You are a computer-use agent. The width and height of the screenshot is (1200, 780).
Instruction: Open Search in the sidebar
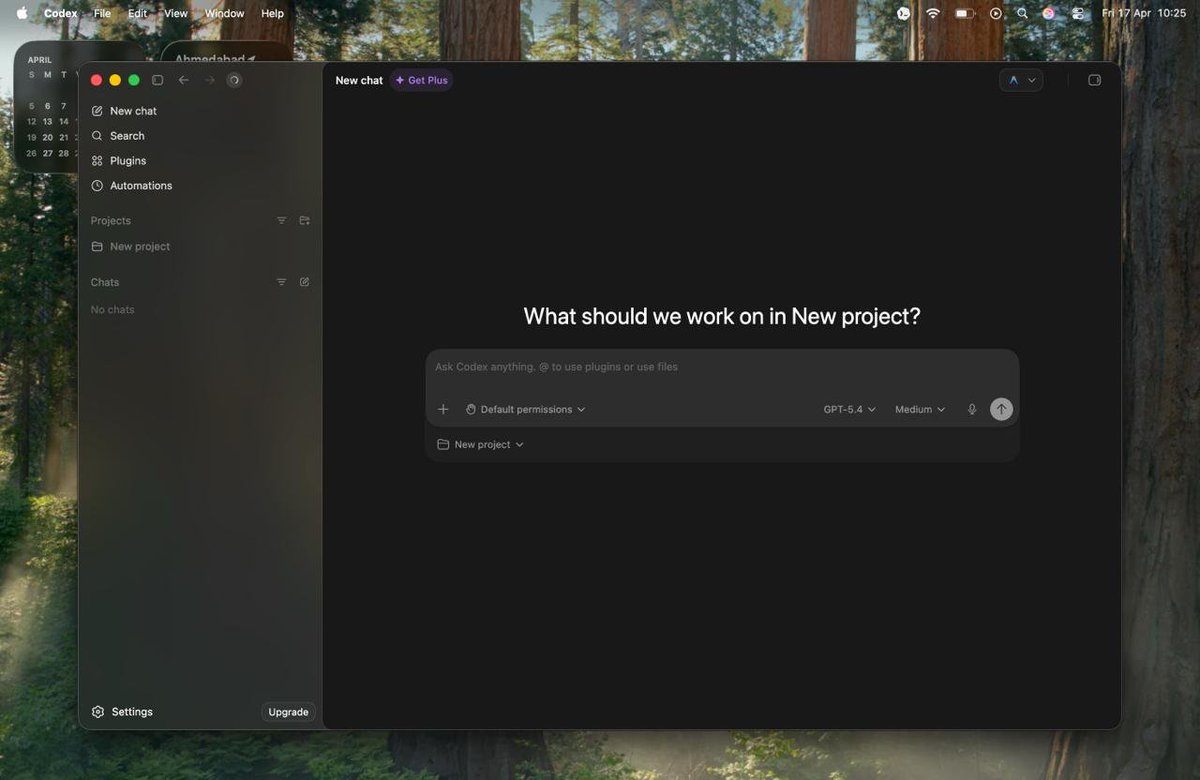[118, 136]
